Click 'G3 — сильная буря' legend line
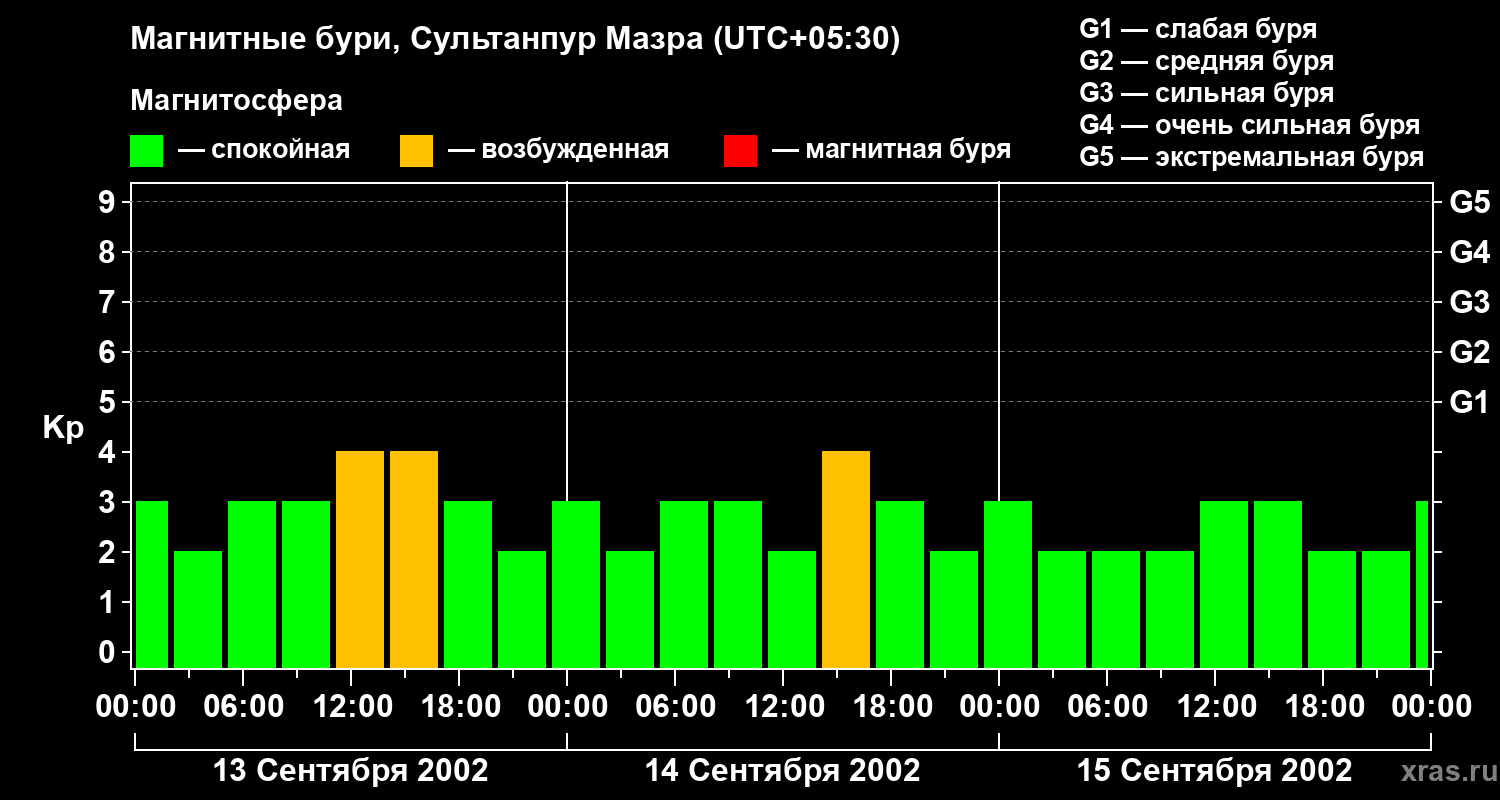The width and height of the screenshot is (1500, 800). pos(1206,93)
